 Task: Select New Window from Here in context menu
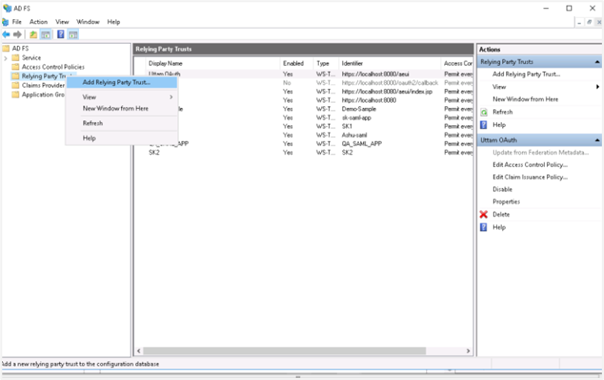click(116, 109)
